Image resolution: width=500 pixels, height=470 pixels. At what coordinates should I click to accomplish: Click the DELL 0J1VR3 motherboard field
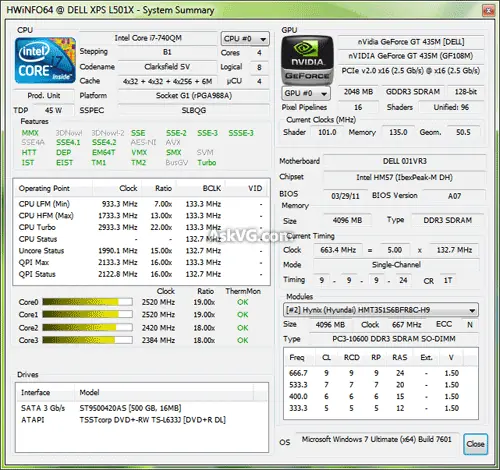(404, 161)
